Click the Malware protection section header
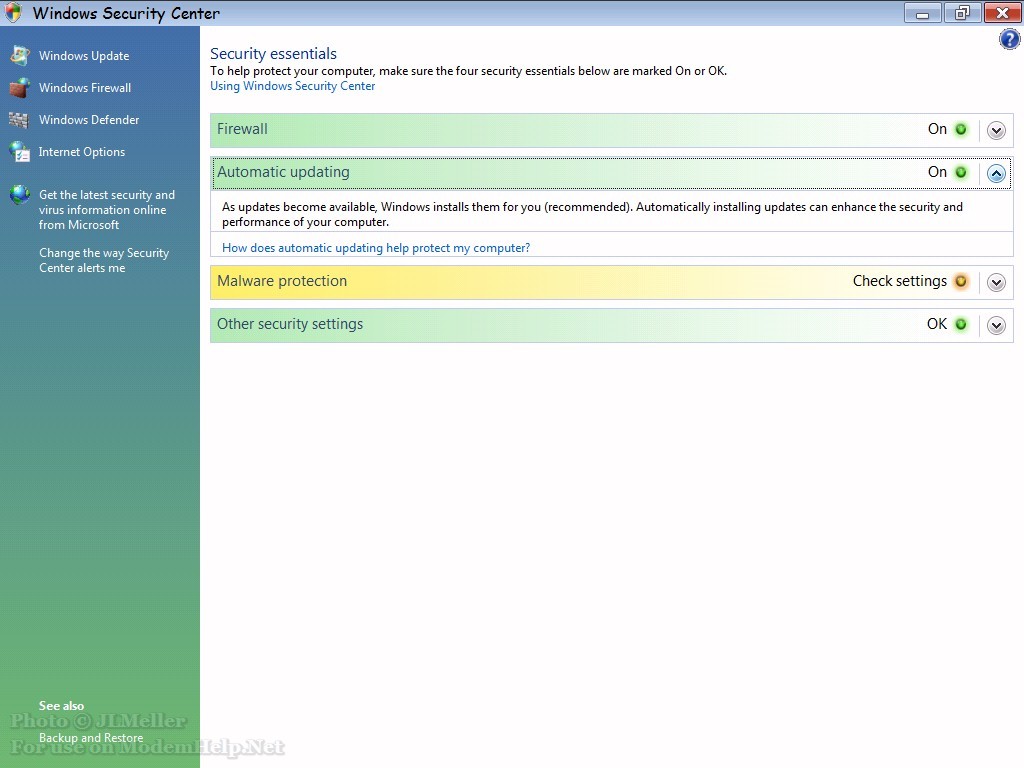This screenshot has width=1024, height=768. [612, 282]
